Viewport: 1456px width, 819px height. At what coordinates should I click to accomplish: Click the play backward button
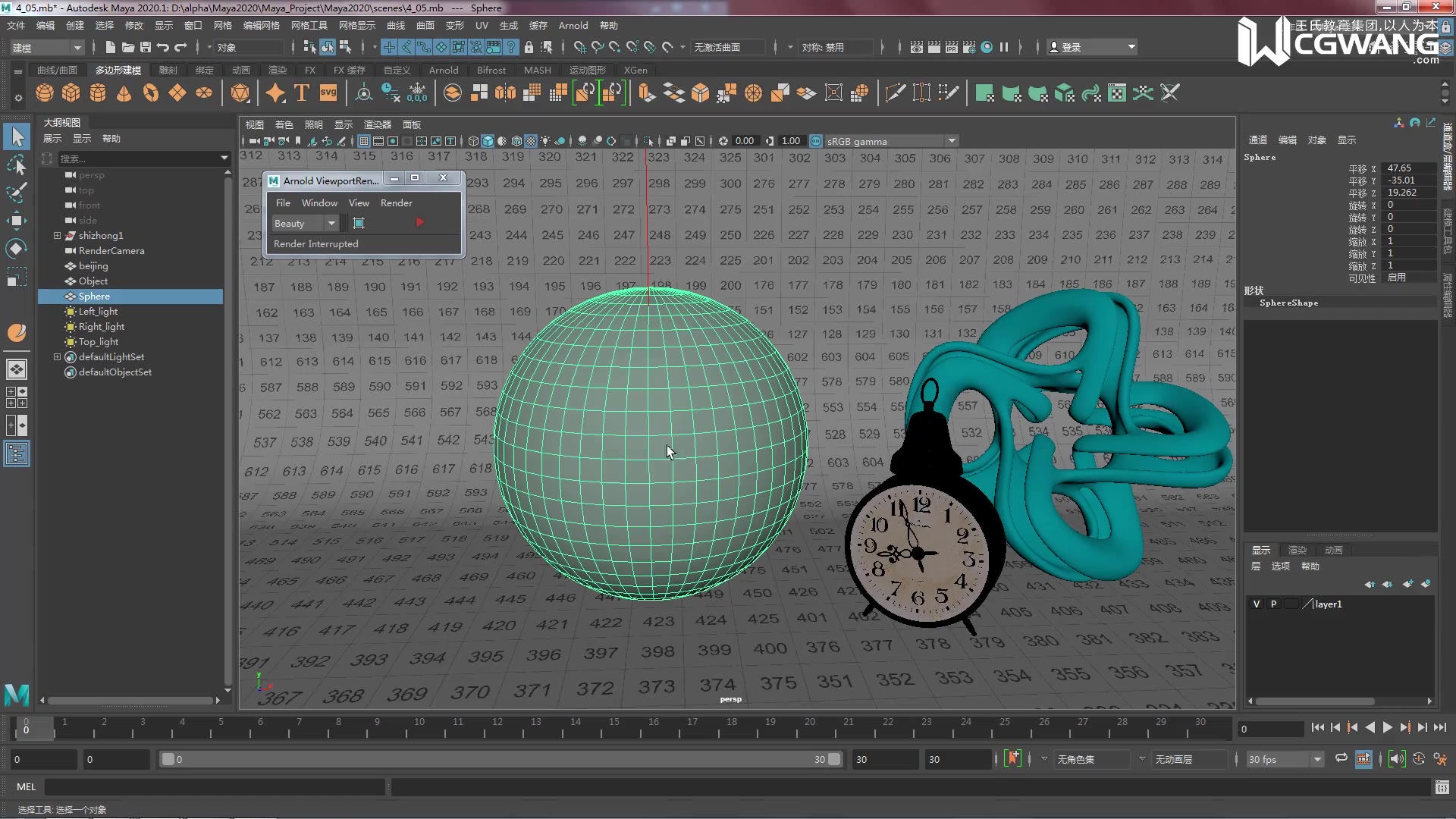pos(1370,727)
